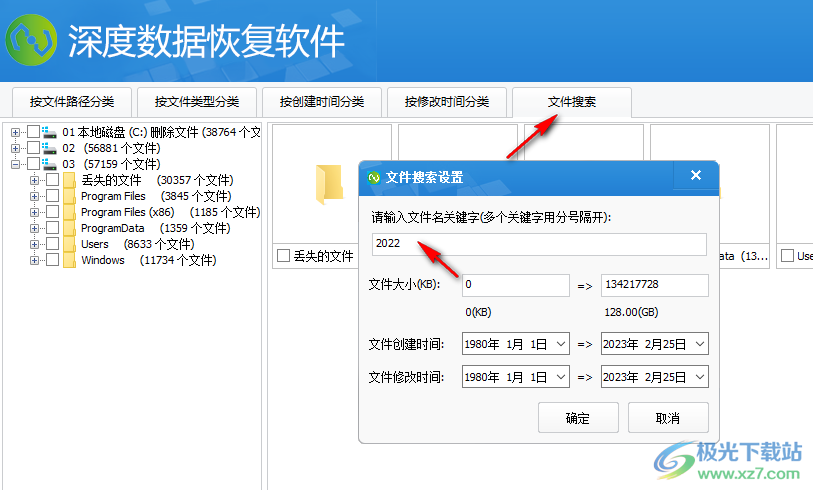Expand the Program Files tree node

click(x=34, y=197)
